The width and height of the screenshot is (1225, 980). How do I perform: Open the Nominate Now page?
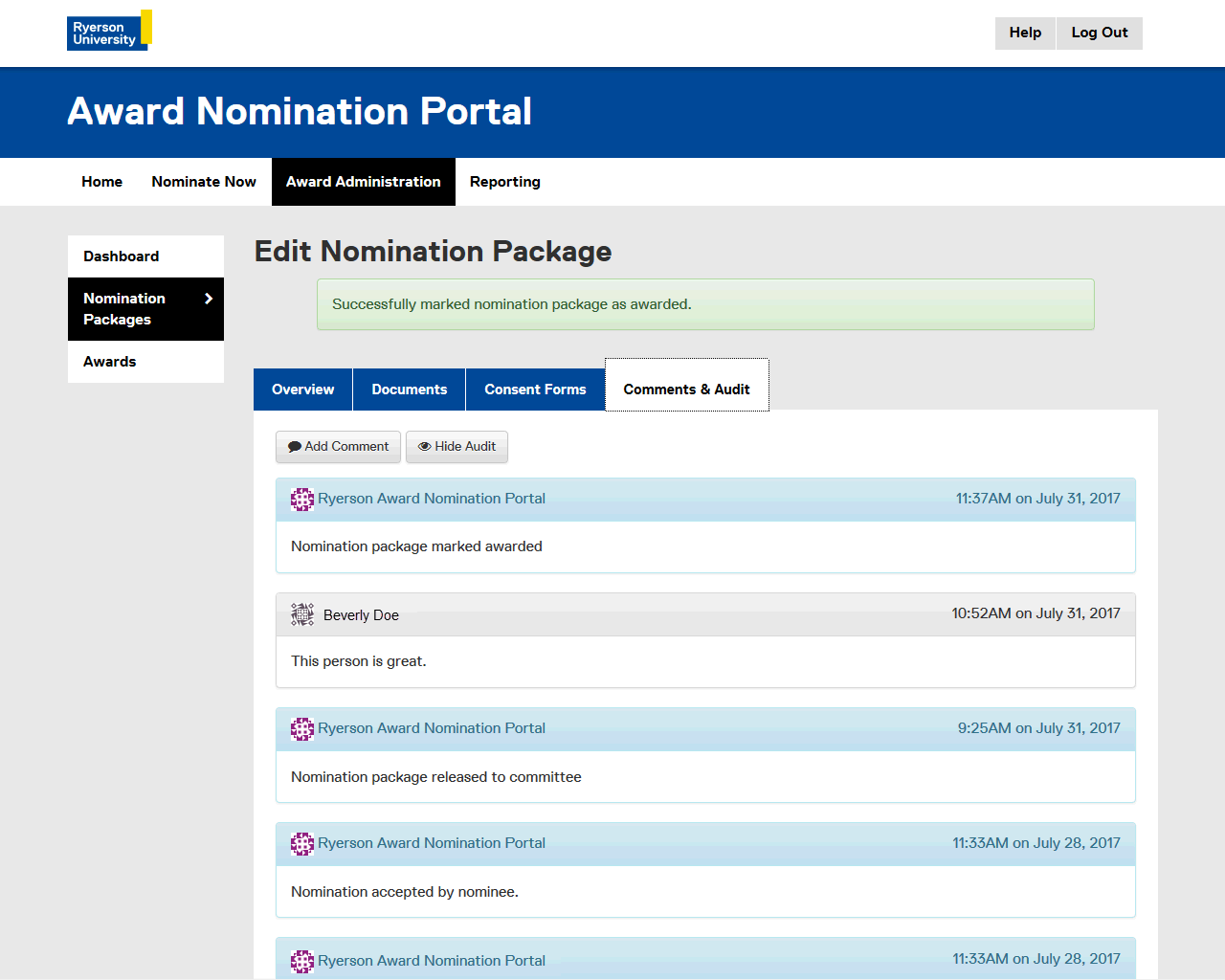tap(204, 182)
